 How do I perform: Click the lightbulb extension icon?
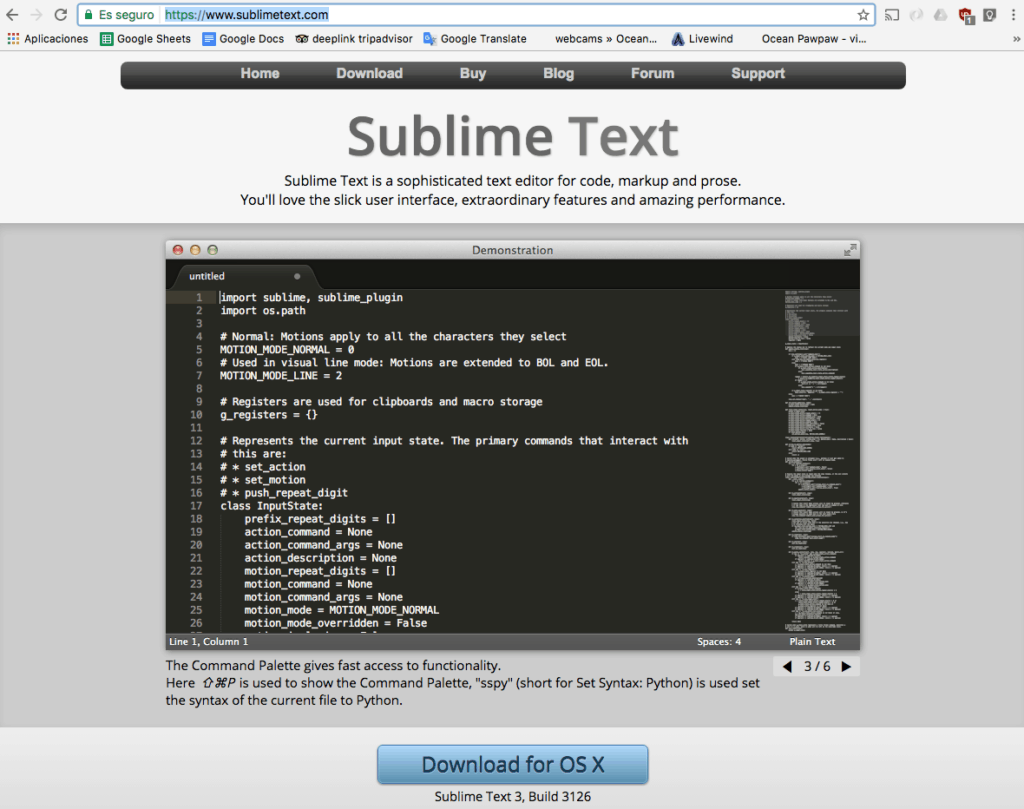[x=990, y=14]
